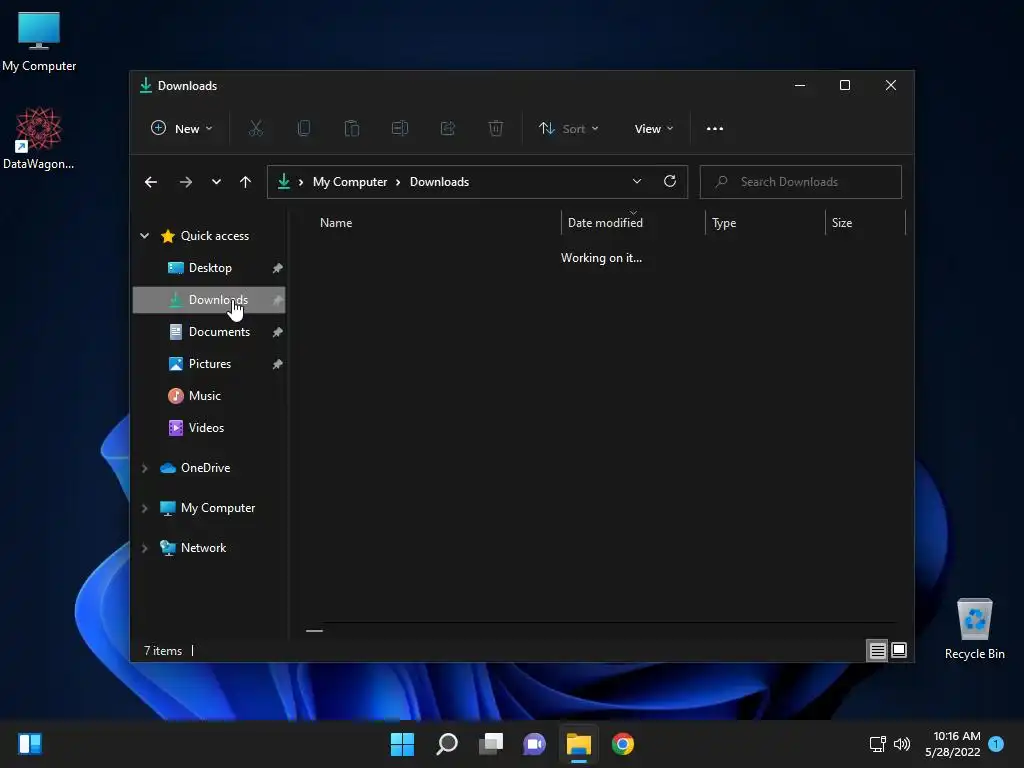1024x768 pixels.
Task: Click the Delete trash icon
Action: 496,129
